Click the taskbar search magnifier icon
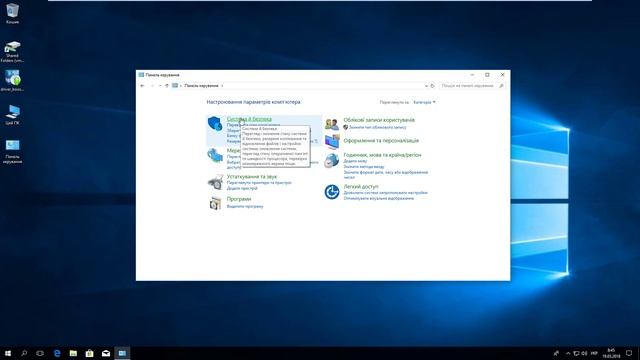The width and height of the screenshot is (640, 360). pyautogui.click(x=24, y=353)
